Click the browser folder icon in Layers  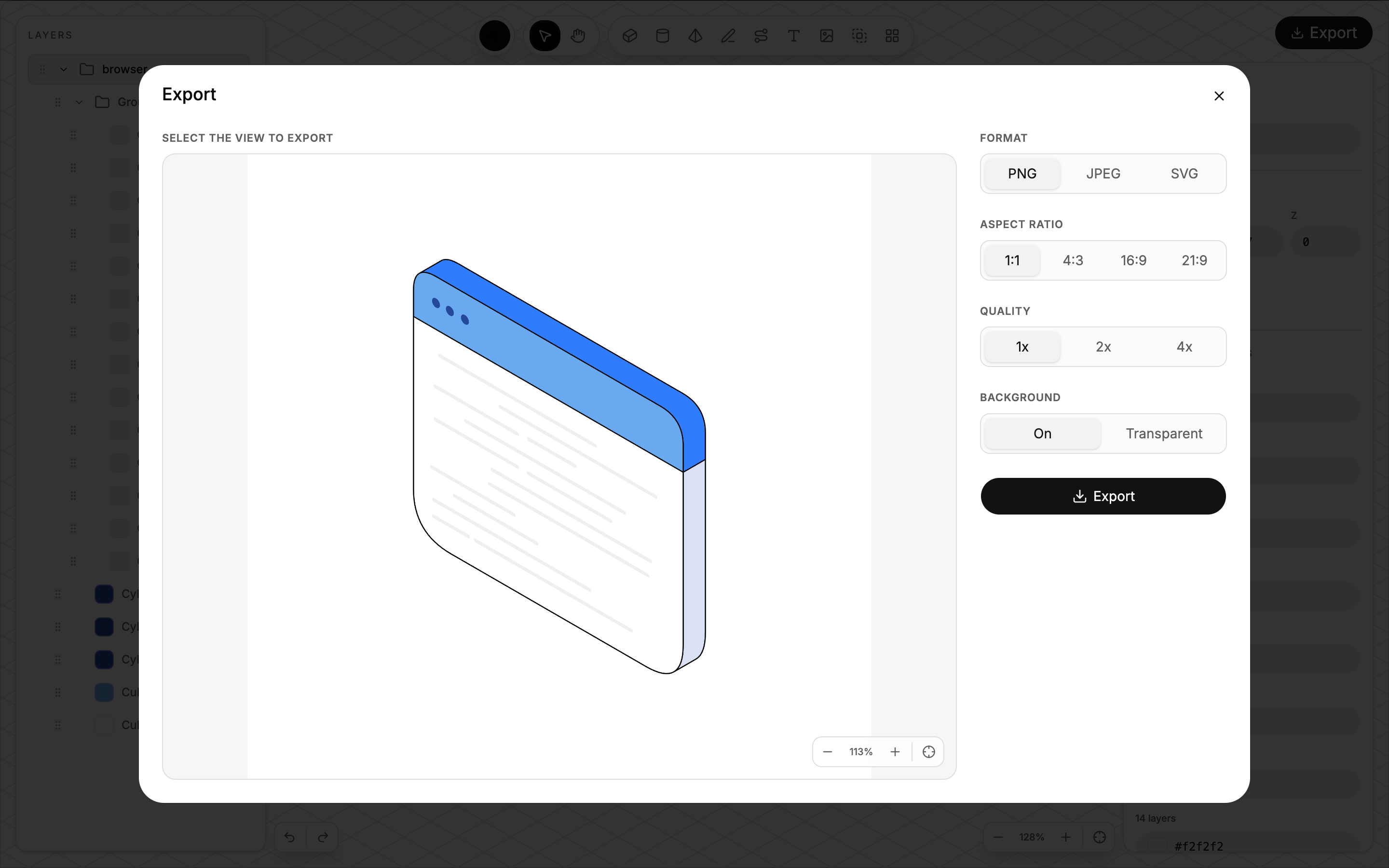pyautogui.click(x=87, y=69)
